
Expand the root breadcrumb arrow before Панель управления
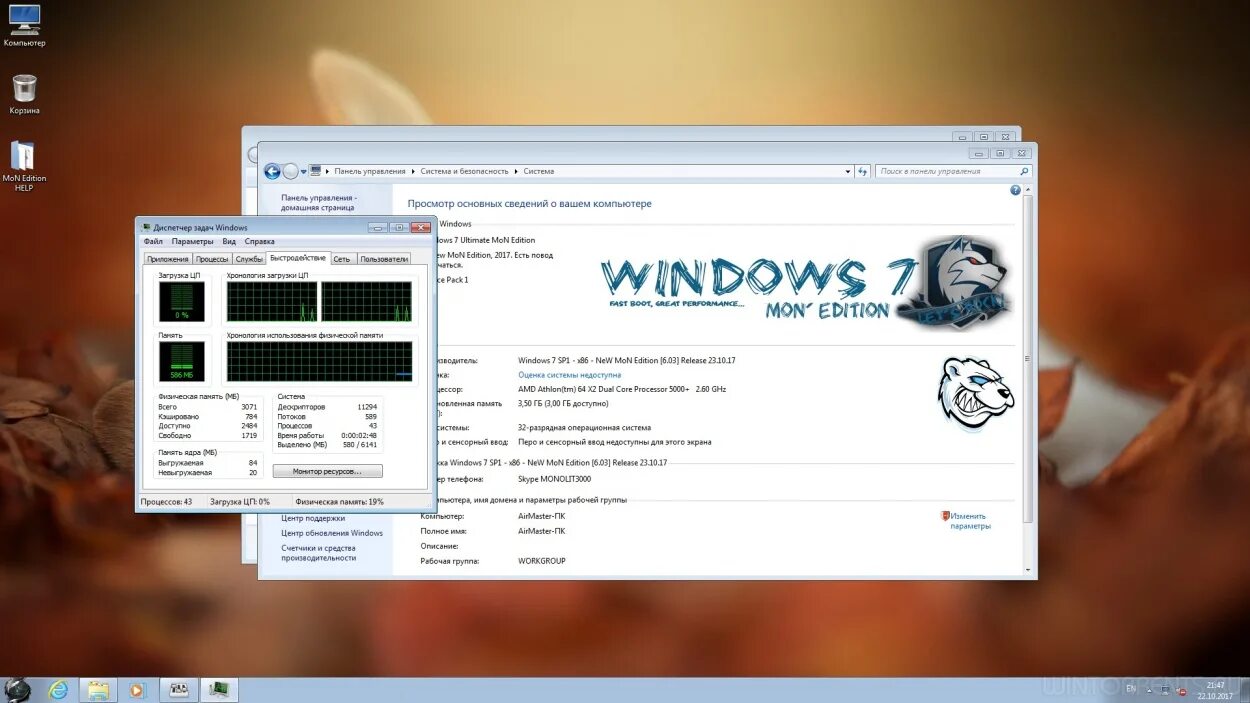[328, 171]
